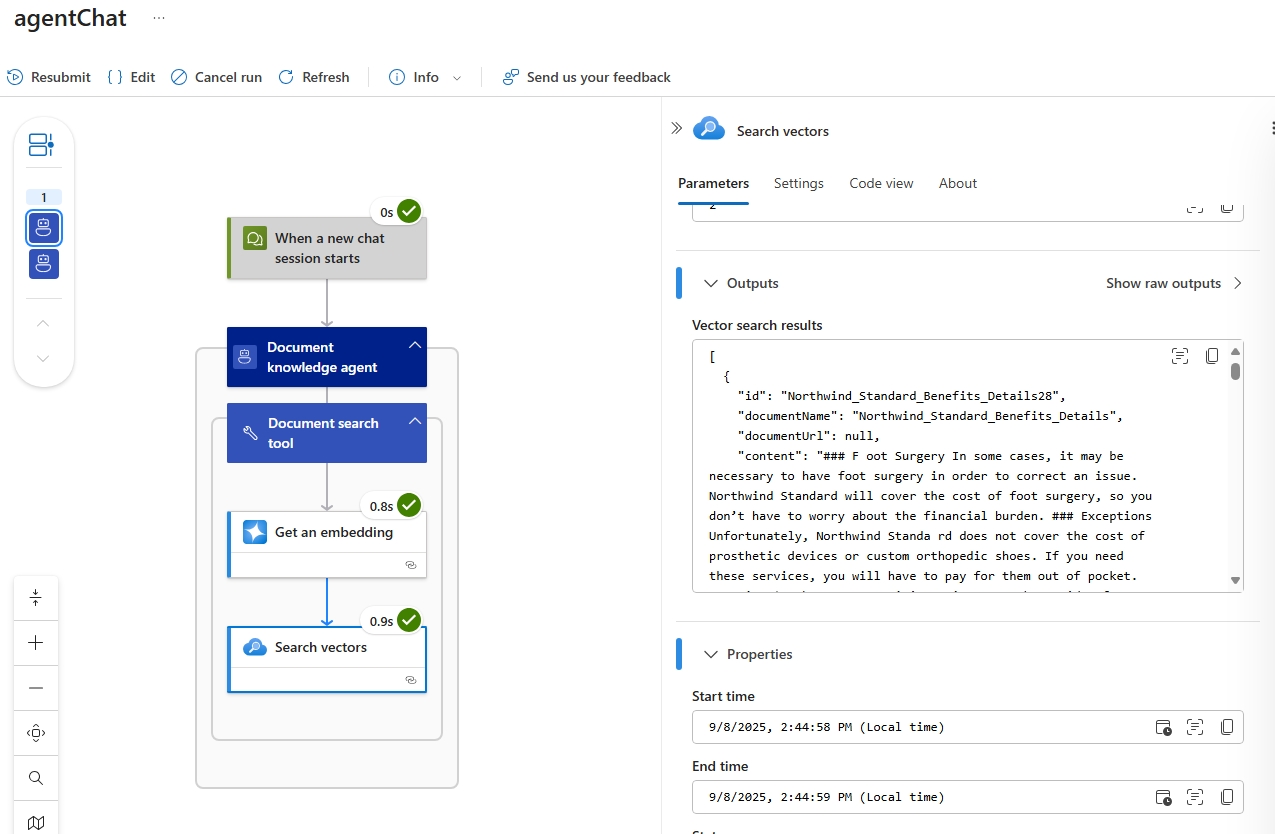The image size is (1275, 834).
Task: Click the clock icon in End time field
Action: [x=1163, y=797]
